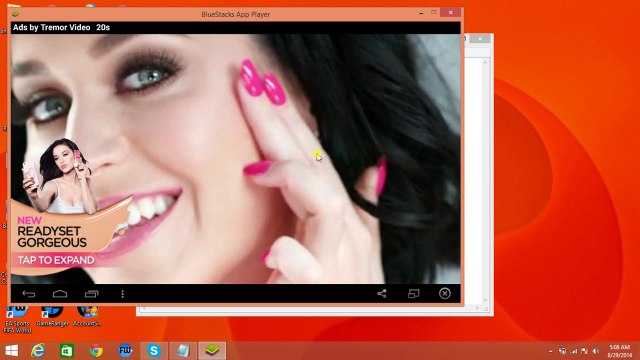Click the BlueStacks title bar app icon
640x360 pixels.
point(16,14)
